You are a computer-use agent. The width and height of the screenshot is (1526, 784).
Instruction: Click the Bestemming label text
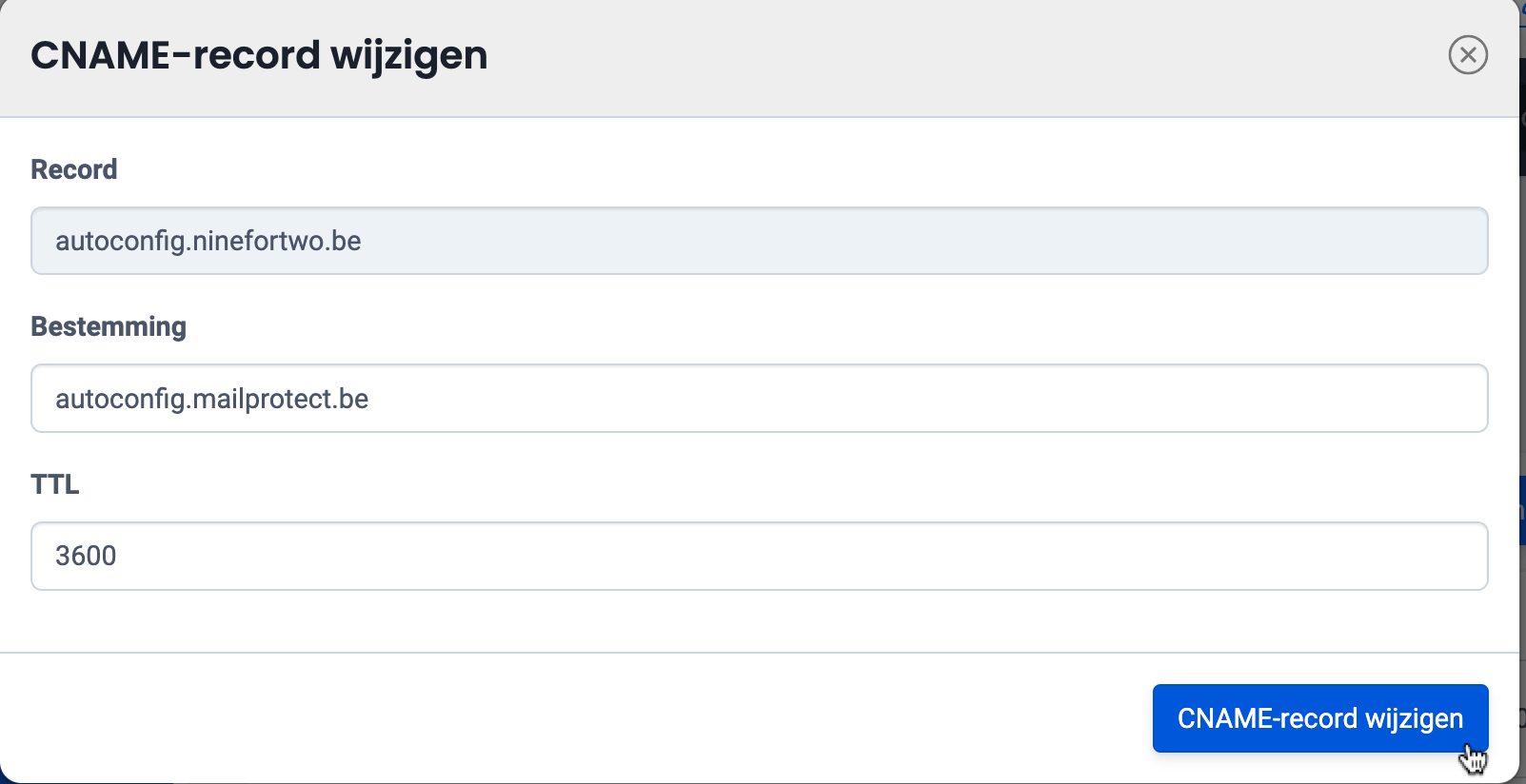coord(109,326)
